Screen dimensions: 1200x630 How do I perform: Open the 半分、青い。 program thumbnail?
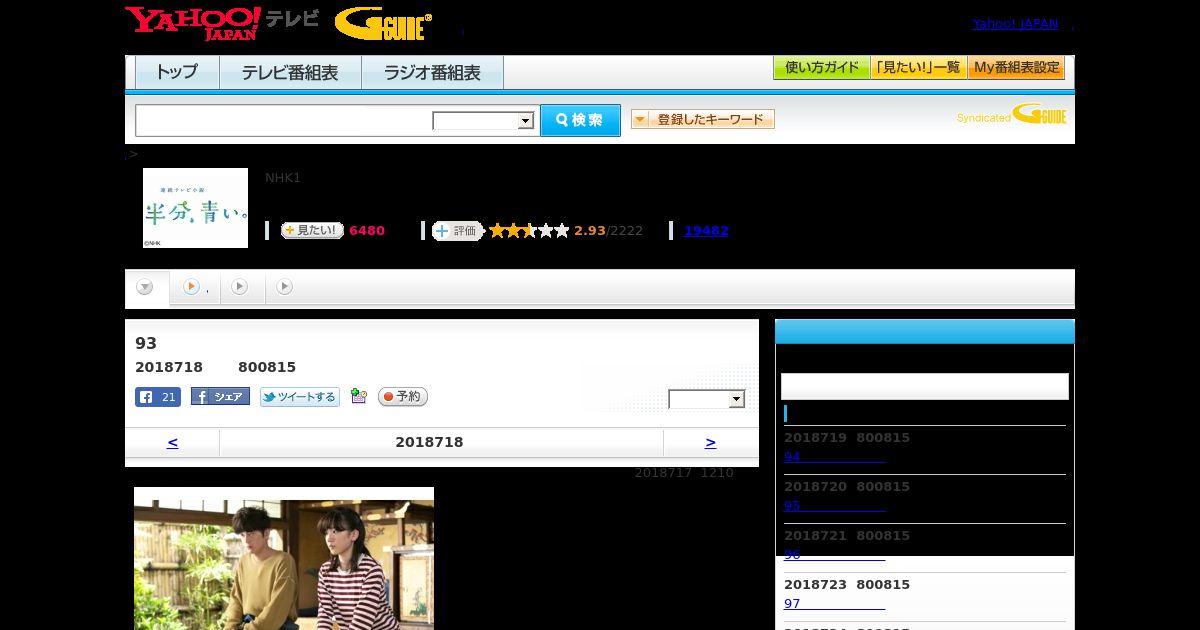(x=195, y=208)
